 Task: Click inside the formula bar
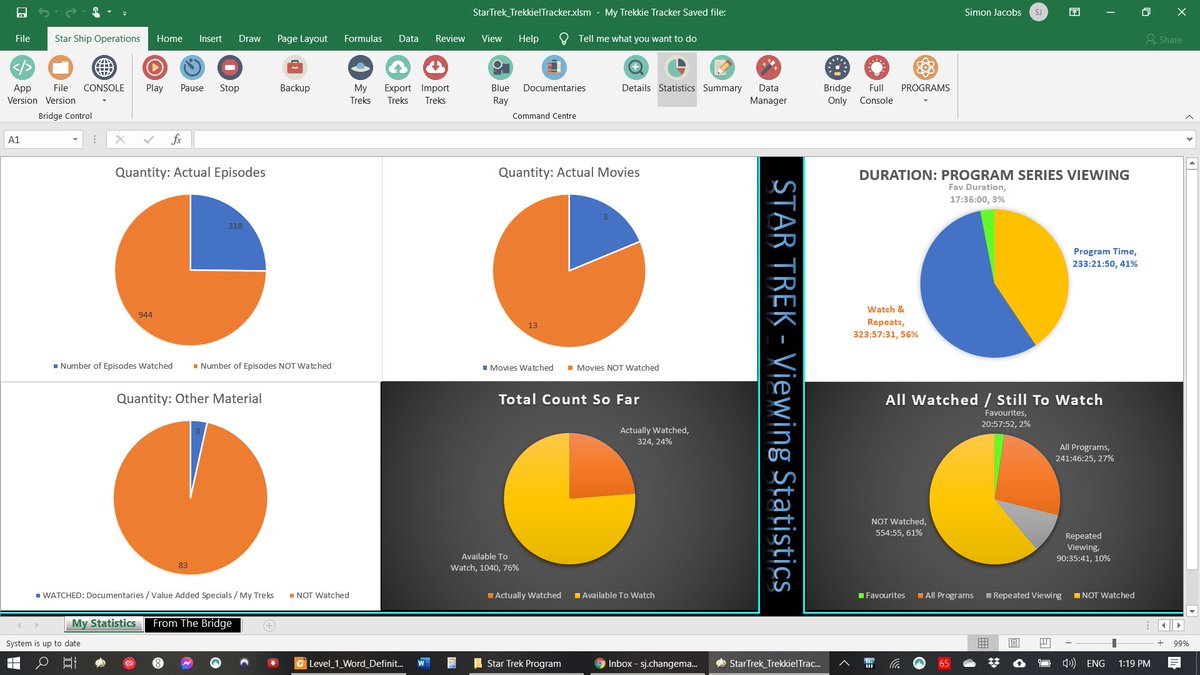click(687, 140)
